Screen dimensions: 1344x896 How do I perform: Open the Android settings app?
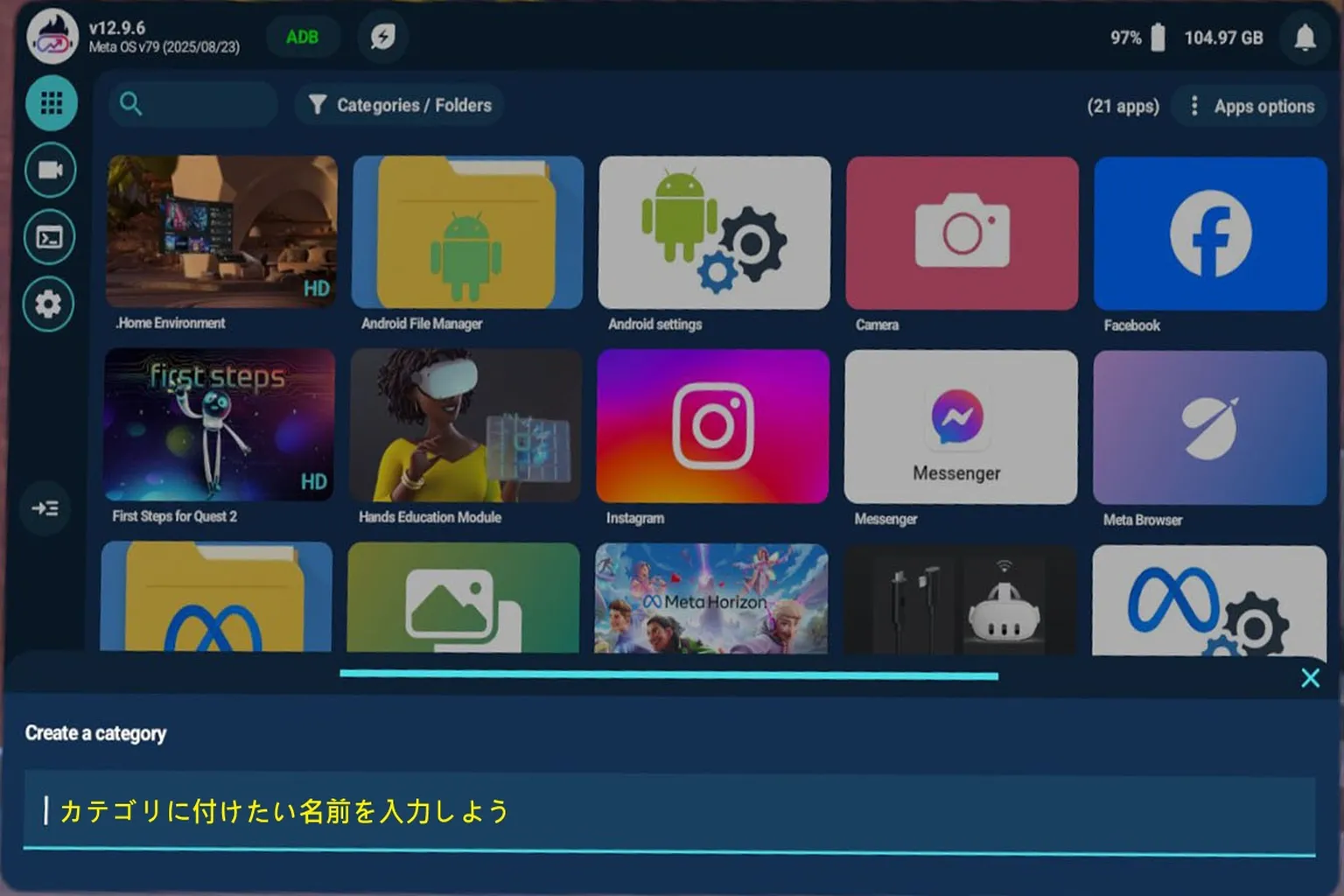[714, 234]
